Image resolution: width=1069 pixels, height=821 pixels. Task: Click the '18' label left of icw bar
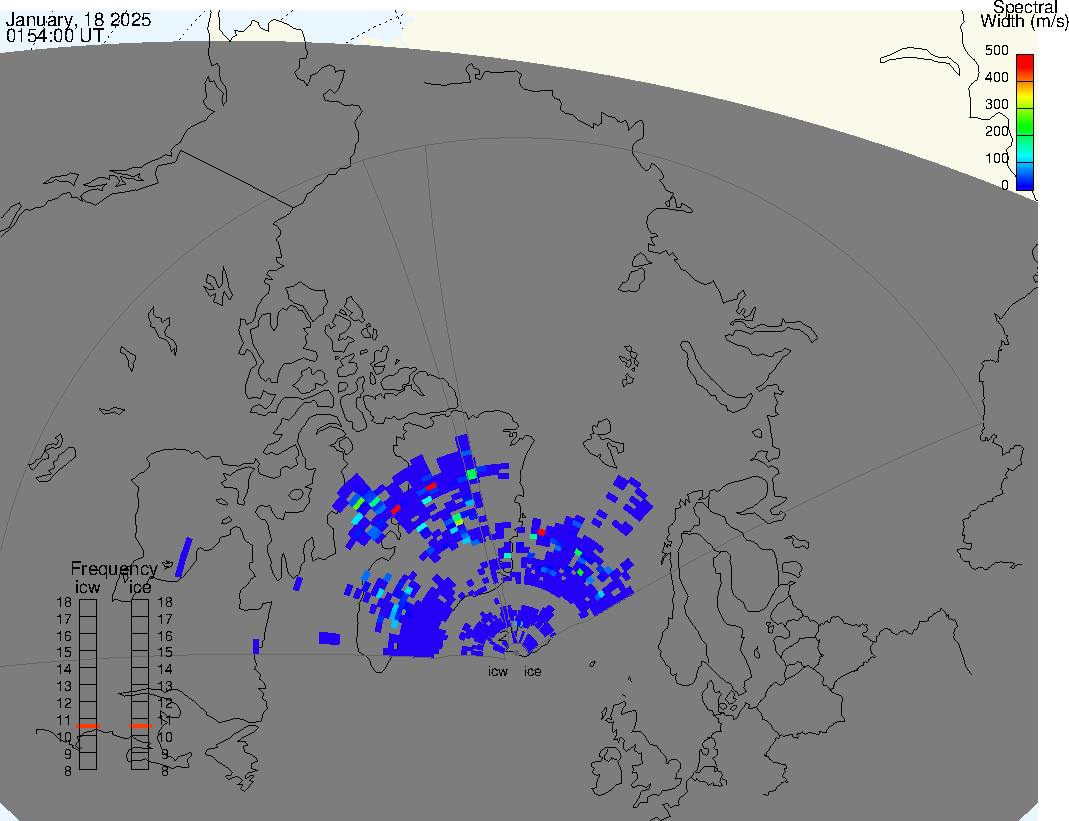coord(64,602)
